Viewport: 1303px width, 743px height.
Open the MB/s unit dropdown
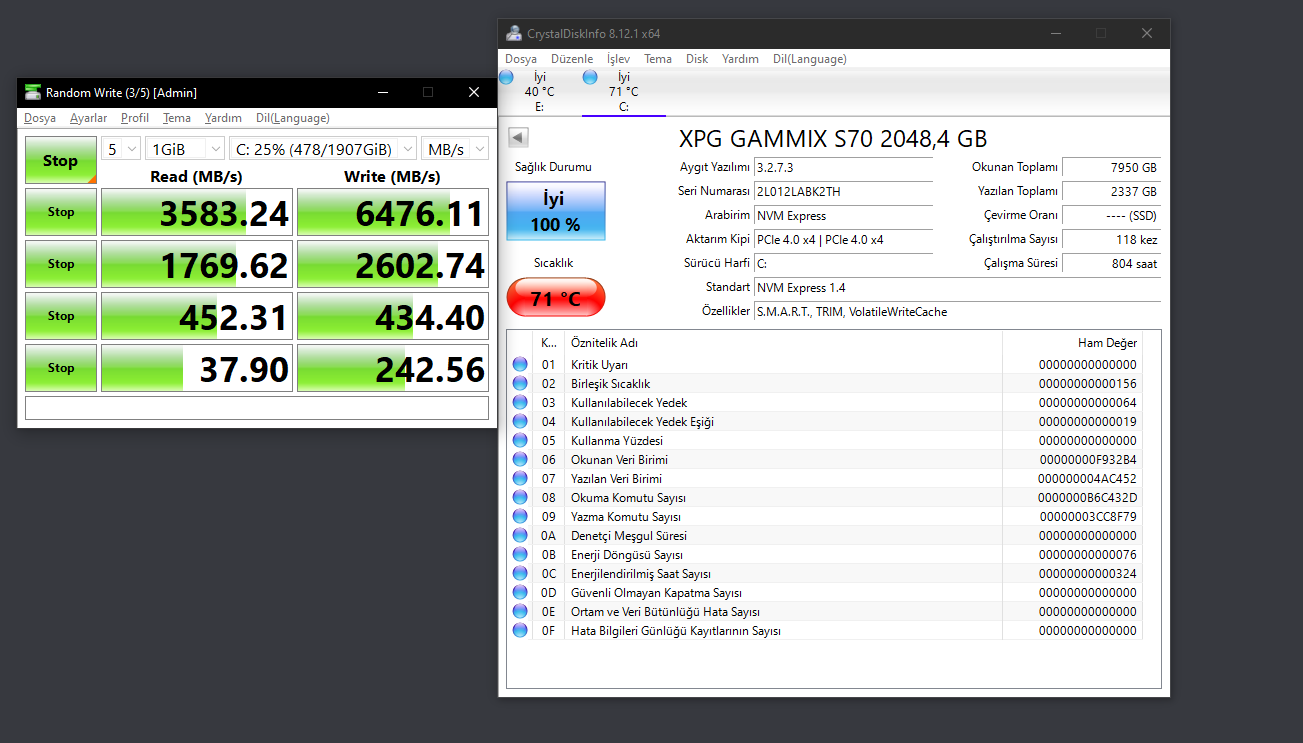(455, 149)
